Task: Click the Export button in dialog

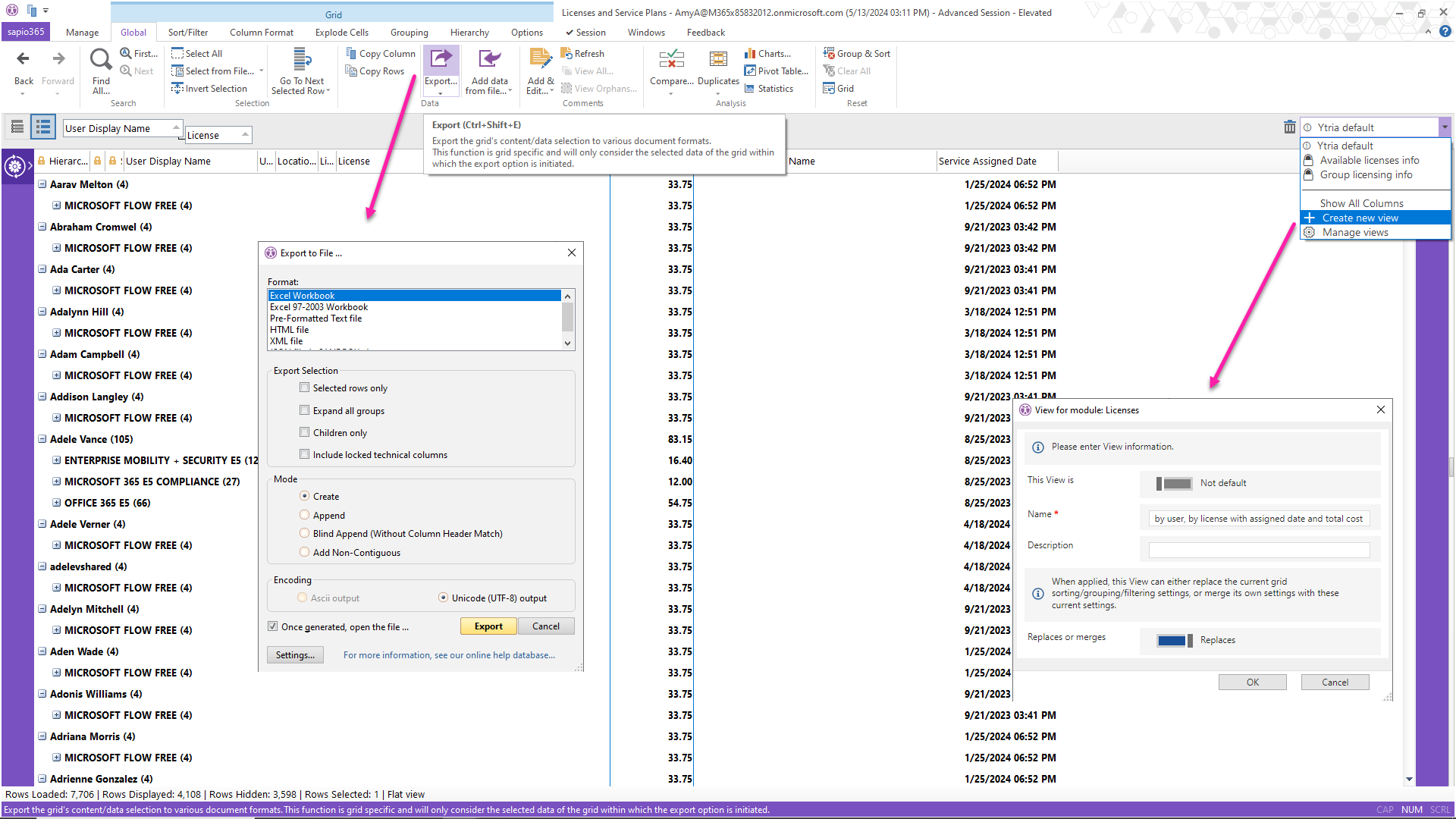Action: coord(488,626)
